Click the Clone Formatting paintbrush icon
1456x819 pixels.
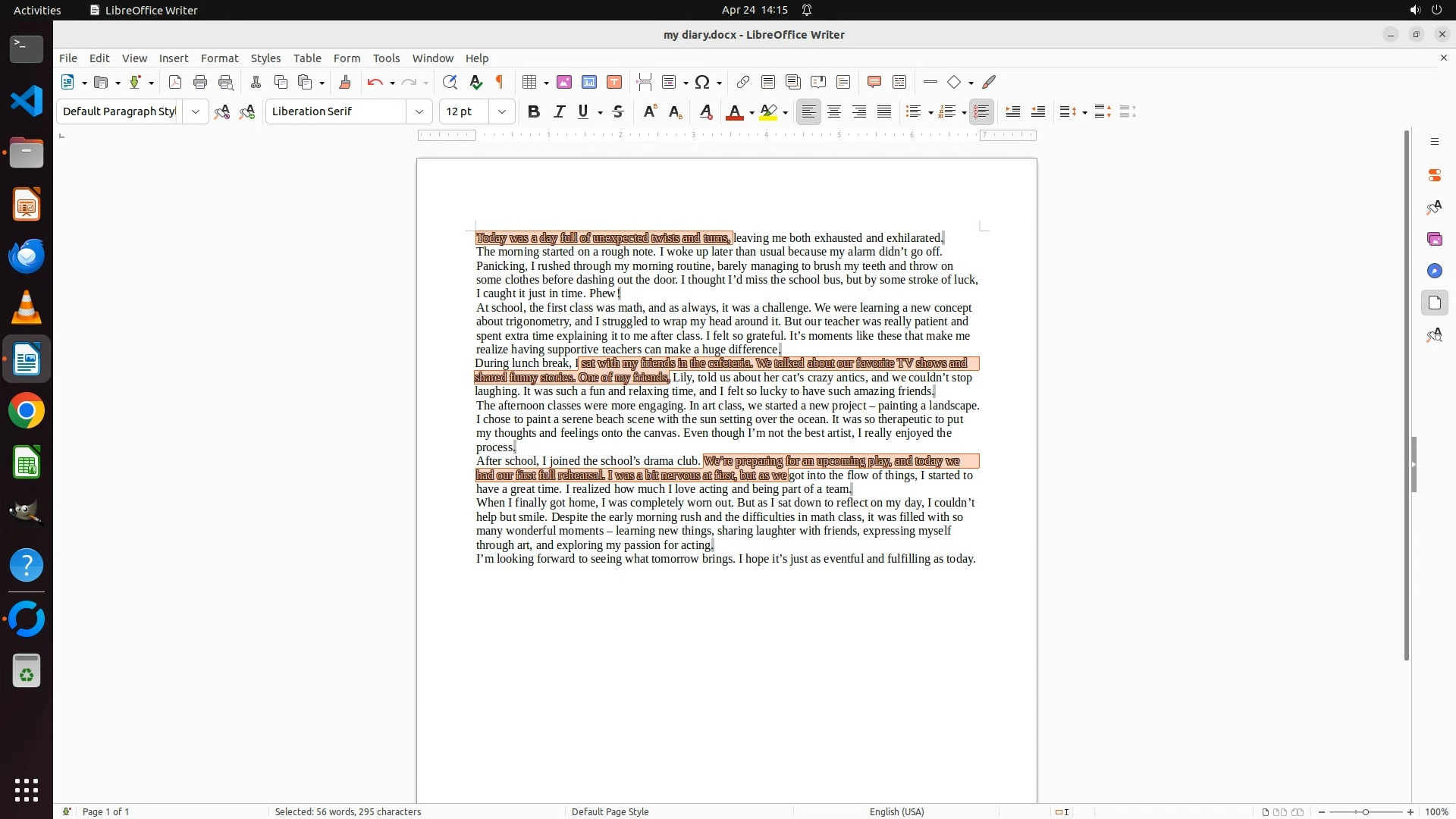(x=344, y=82)
